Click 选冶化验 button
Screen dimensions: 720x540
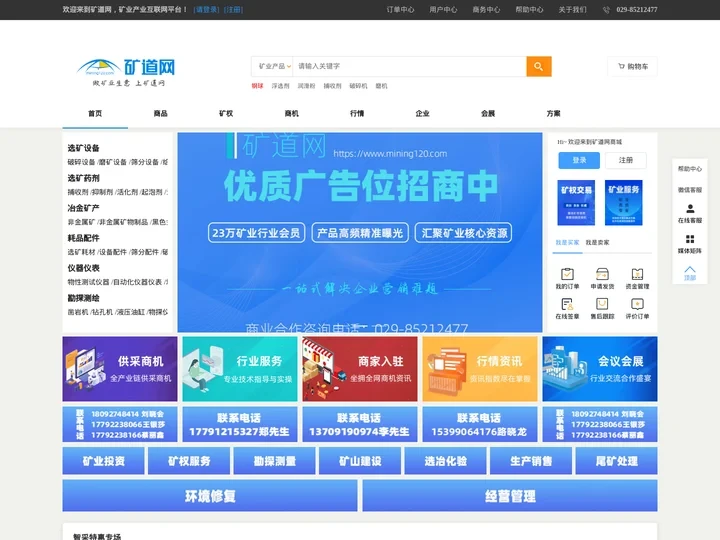pyautogui.click(x=445, y=461)
